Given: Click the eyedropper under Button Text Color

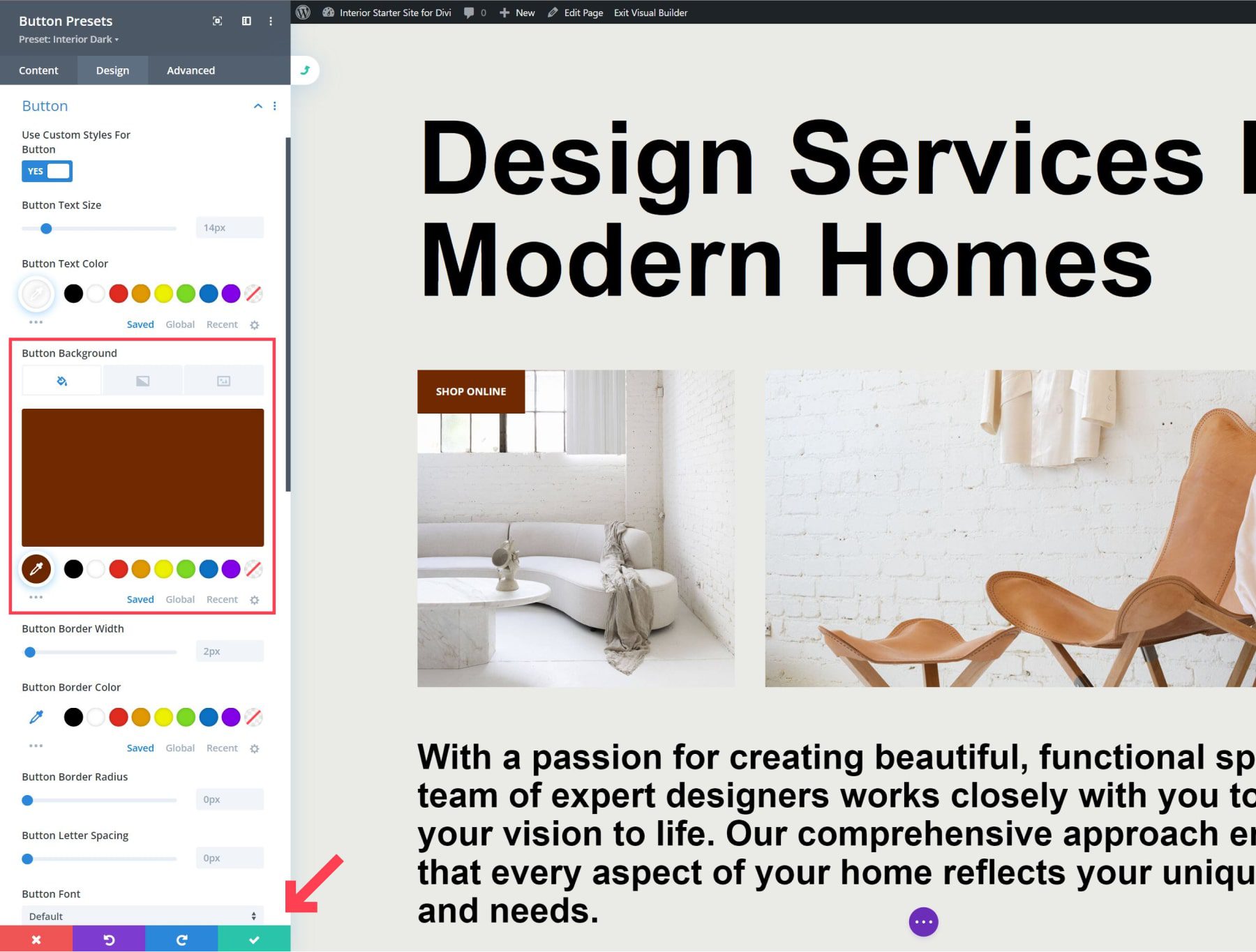Looking at the screenshot, I should (x=36, y=294).
